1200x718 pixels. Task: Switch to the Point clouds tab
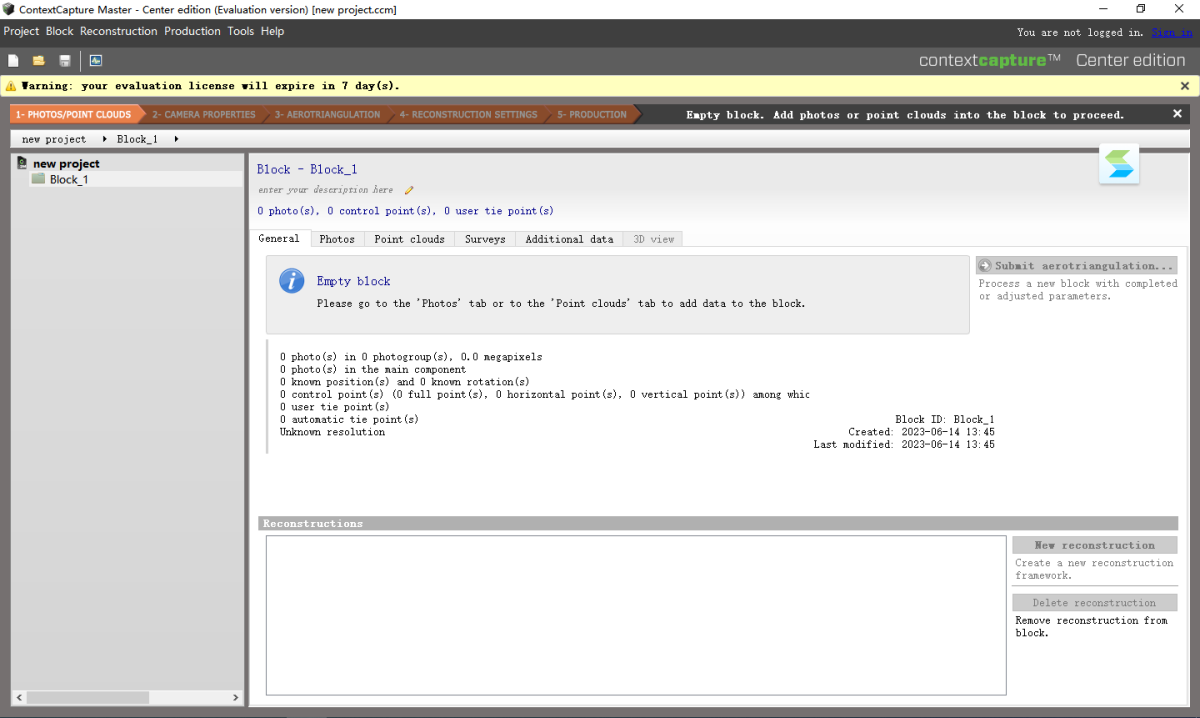click(x=409, y=239)
